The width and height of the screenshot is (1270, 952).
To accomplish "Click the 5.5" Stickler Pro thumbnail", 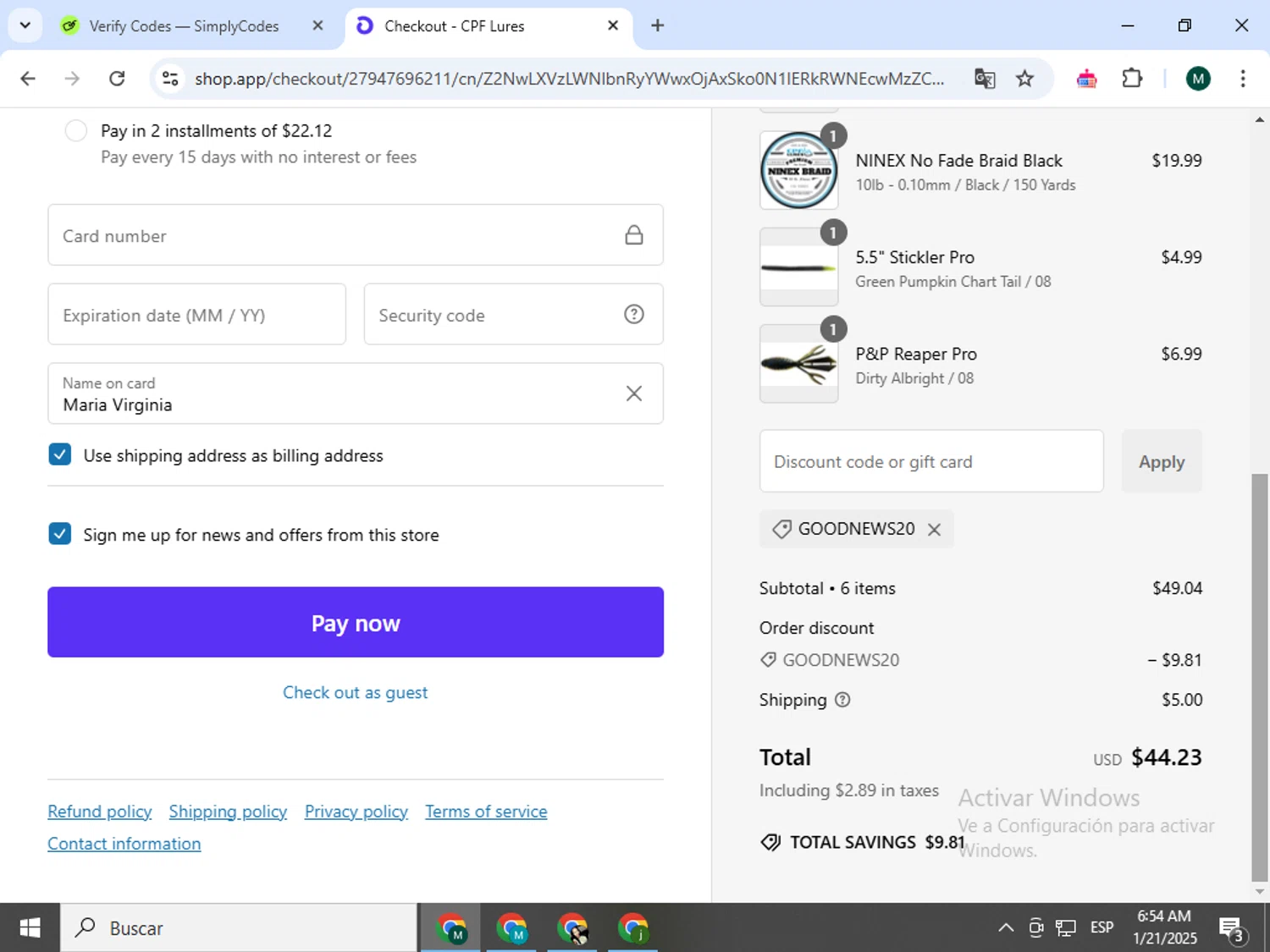I will click(x=798, y=267).
